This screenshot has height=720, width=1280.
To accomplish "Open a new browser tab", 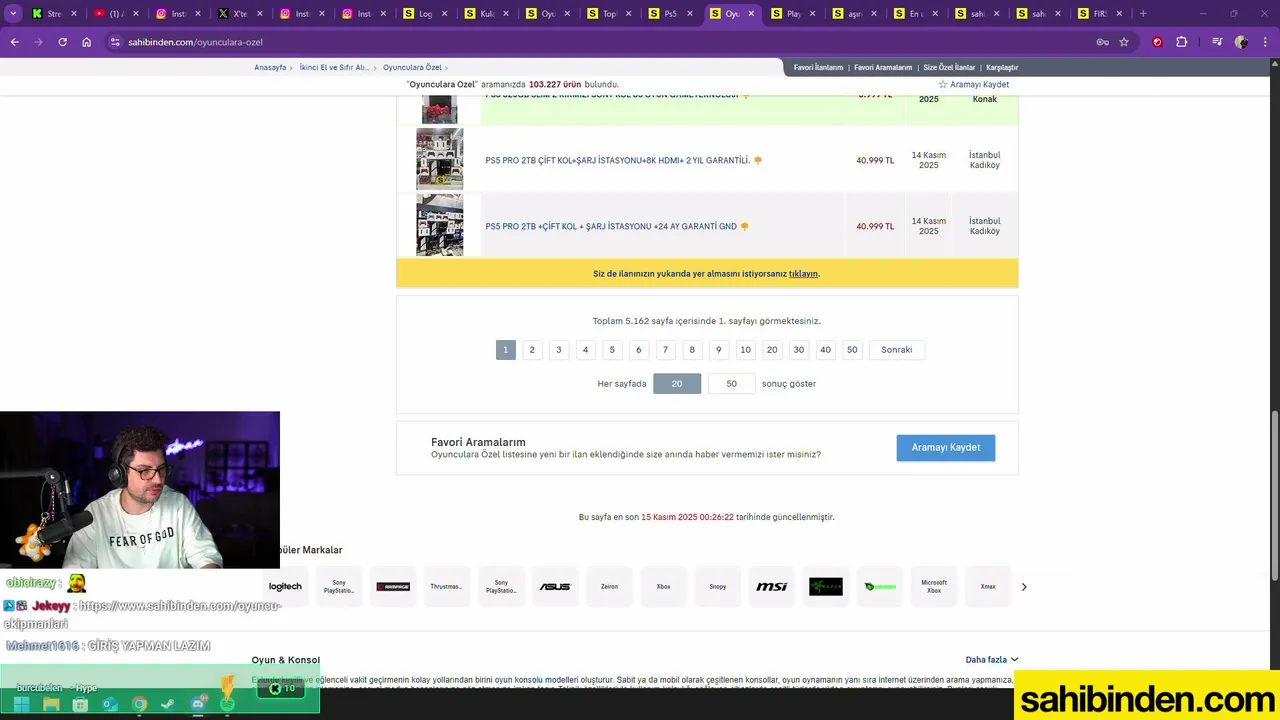I will tap(1143, 14).
